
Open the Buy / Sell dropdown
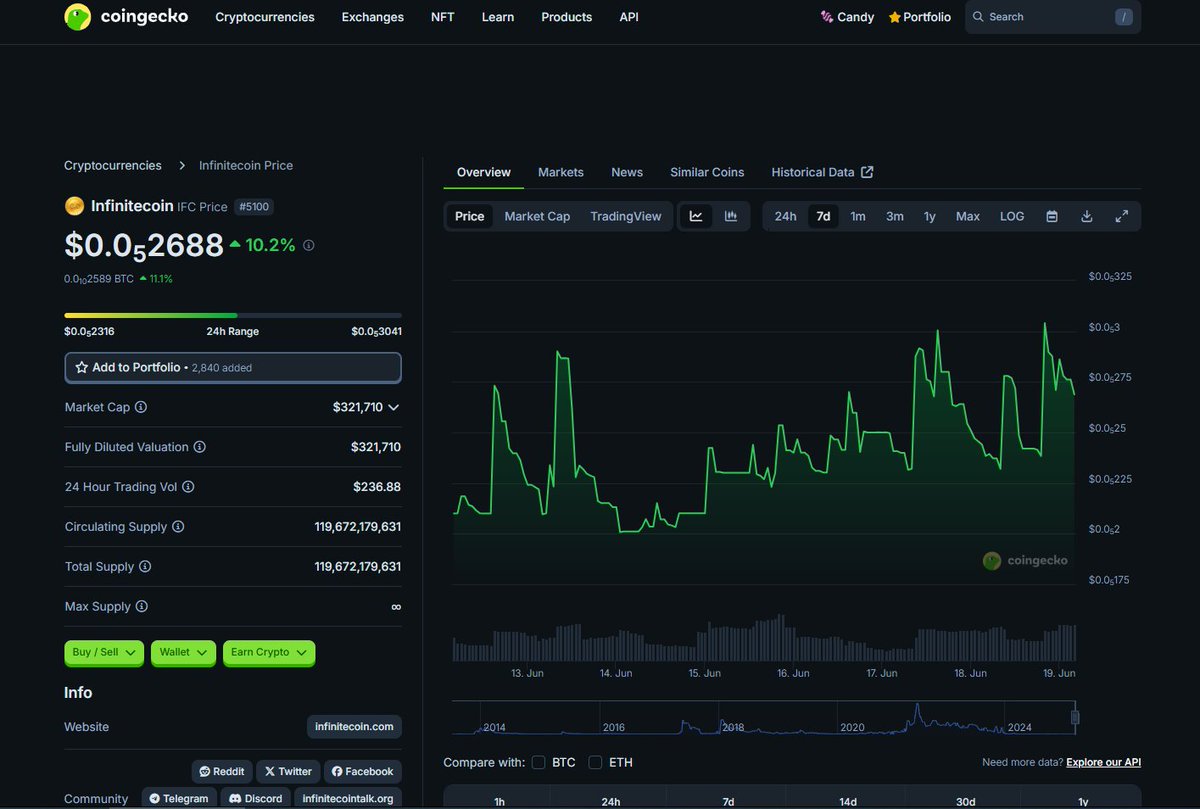pyautogui.click(x=104, y=652)
